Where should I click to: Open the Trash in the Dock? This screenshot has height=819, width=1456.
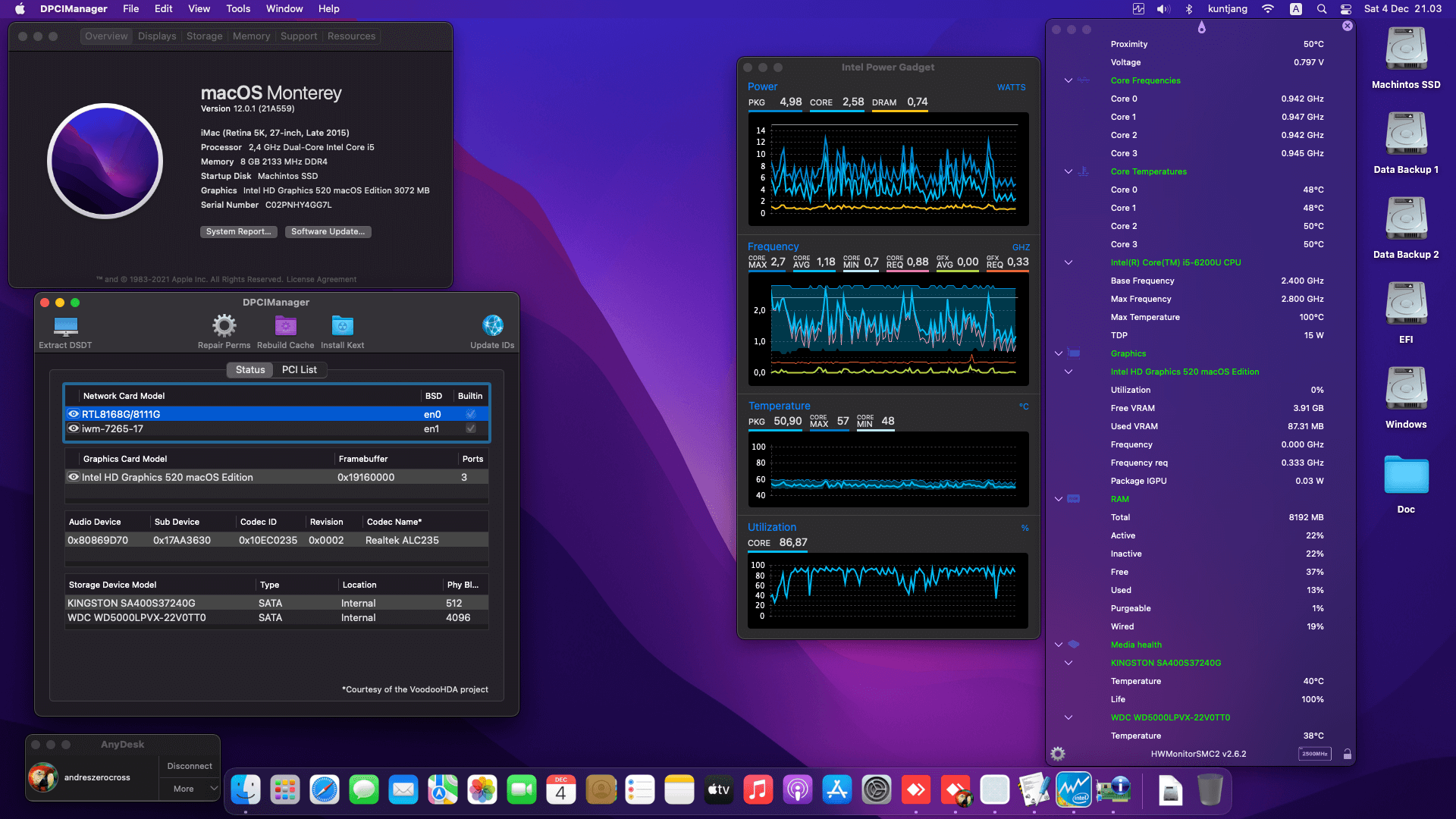pos(1210,790)
